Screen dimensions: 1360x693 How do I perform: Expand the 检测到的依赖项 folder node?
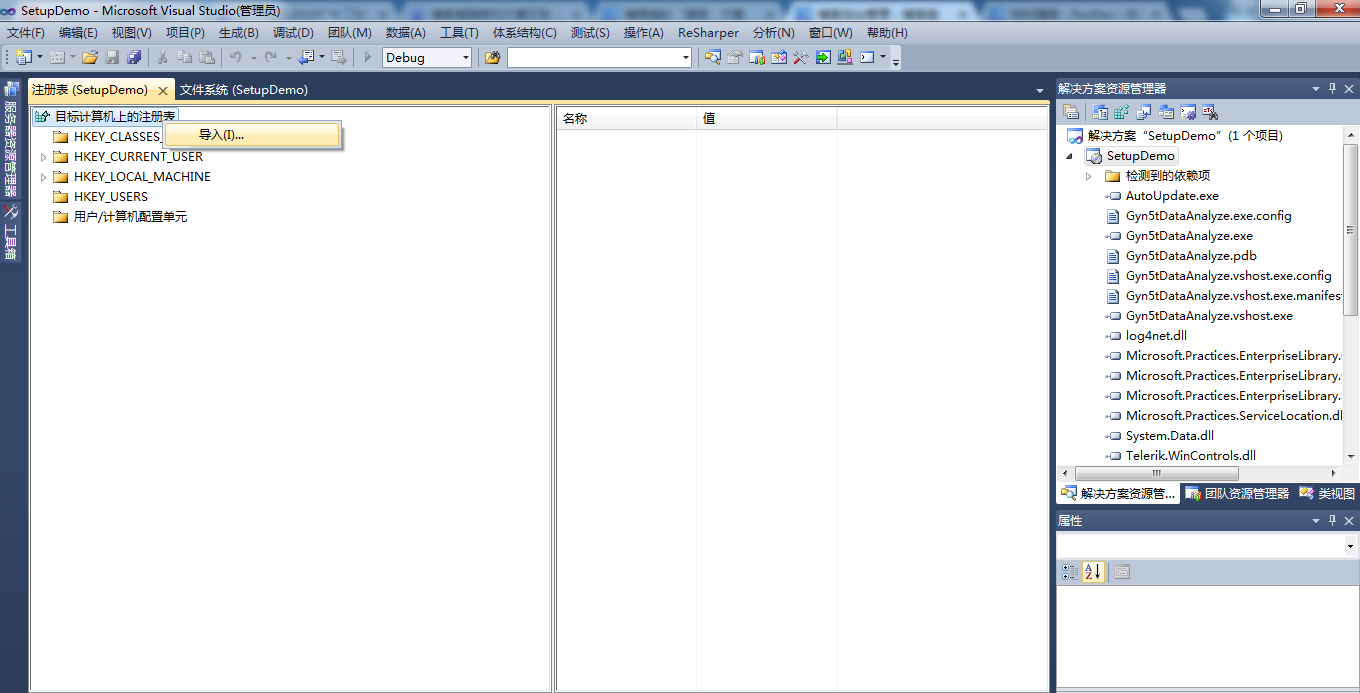(1089, 176)
